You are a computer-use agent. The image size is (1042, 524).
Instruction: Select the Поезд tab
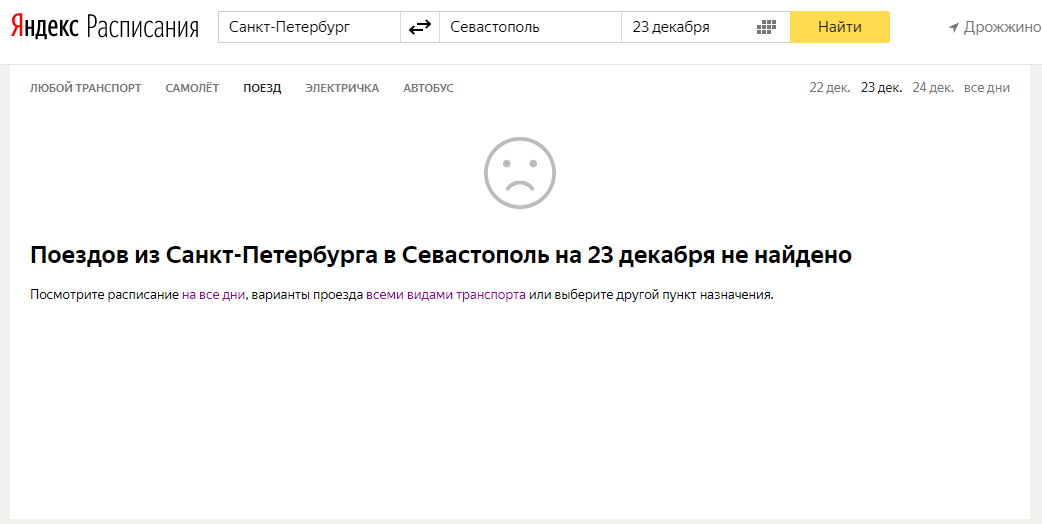(262, 88)
